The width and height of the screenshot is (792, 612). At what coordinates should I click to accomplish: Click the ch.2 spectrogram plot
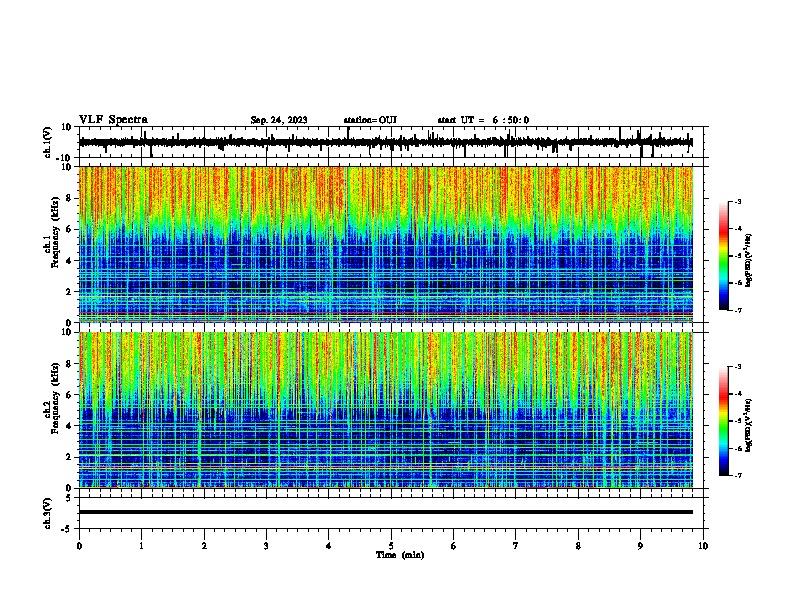386,410
